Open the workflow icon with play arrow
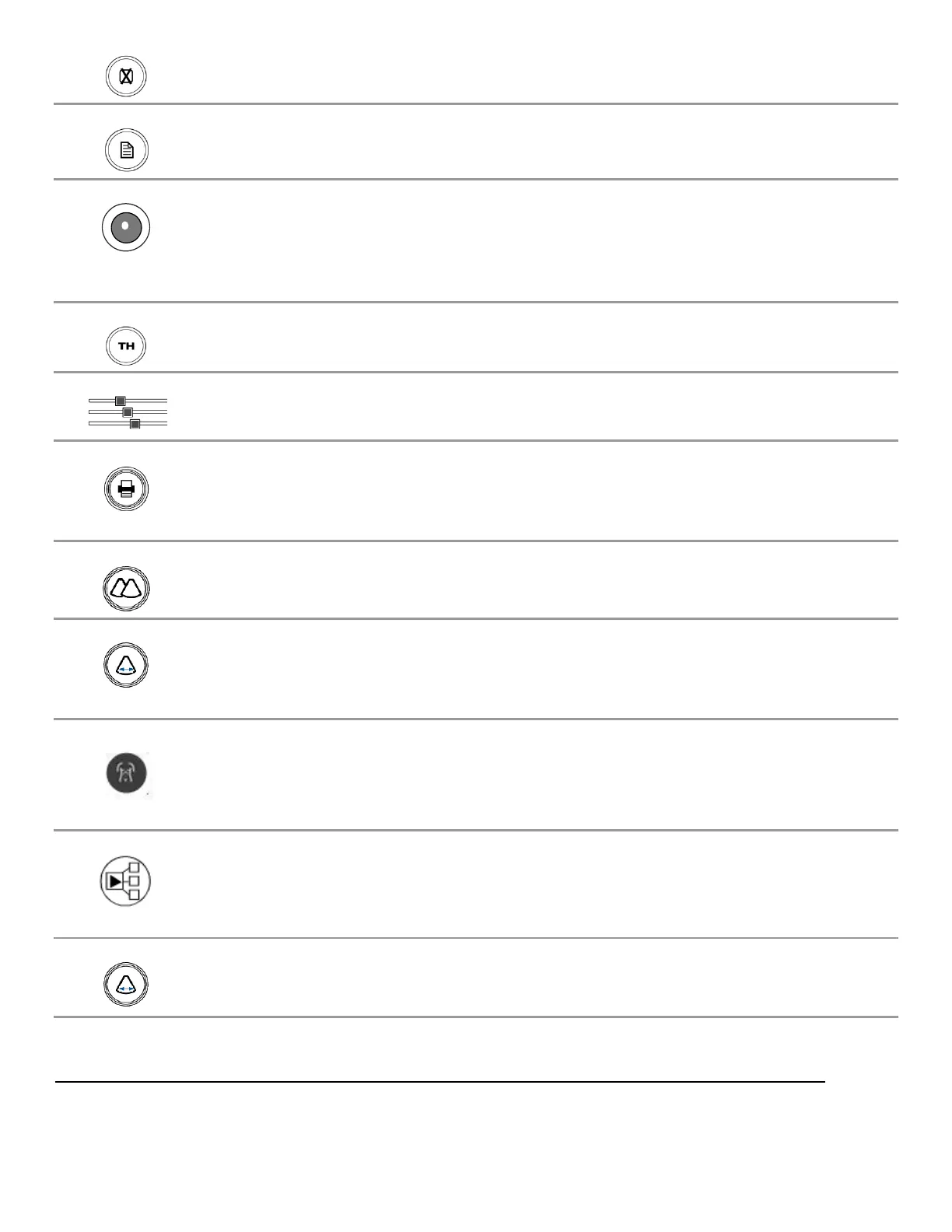The image size is (952, 1232). 125,881
